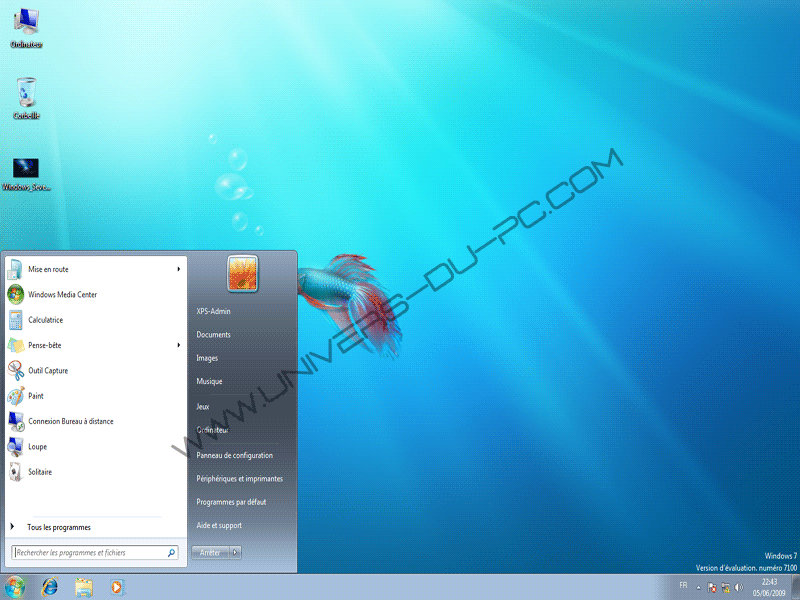The height and width of the screenshot is (600, 800).
Task: Open Outil Capture scissors icon
Action: coord(15,370)
